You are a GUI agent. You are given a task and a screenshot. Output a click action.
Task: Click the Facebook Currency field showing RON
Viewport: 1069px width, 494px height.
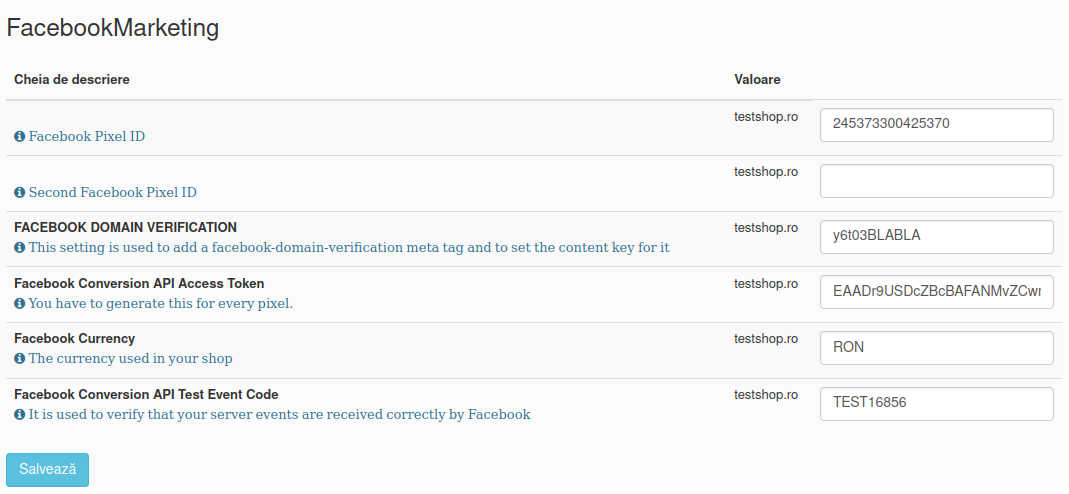(937, 348)
